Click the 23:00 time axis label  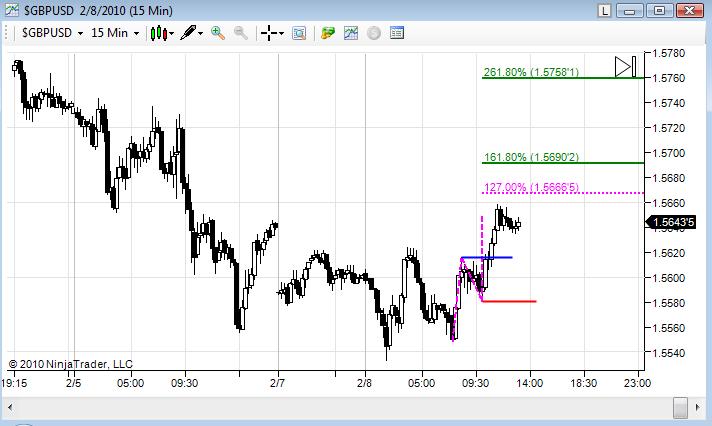tap(637, 383)
